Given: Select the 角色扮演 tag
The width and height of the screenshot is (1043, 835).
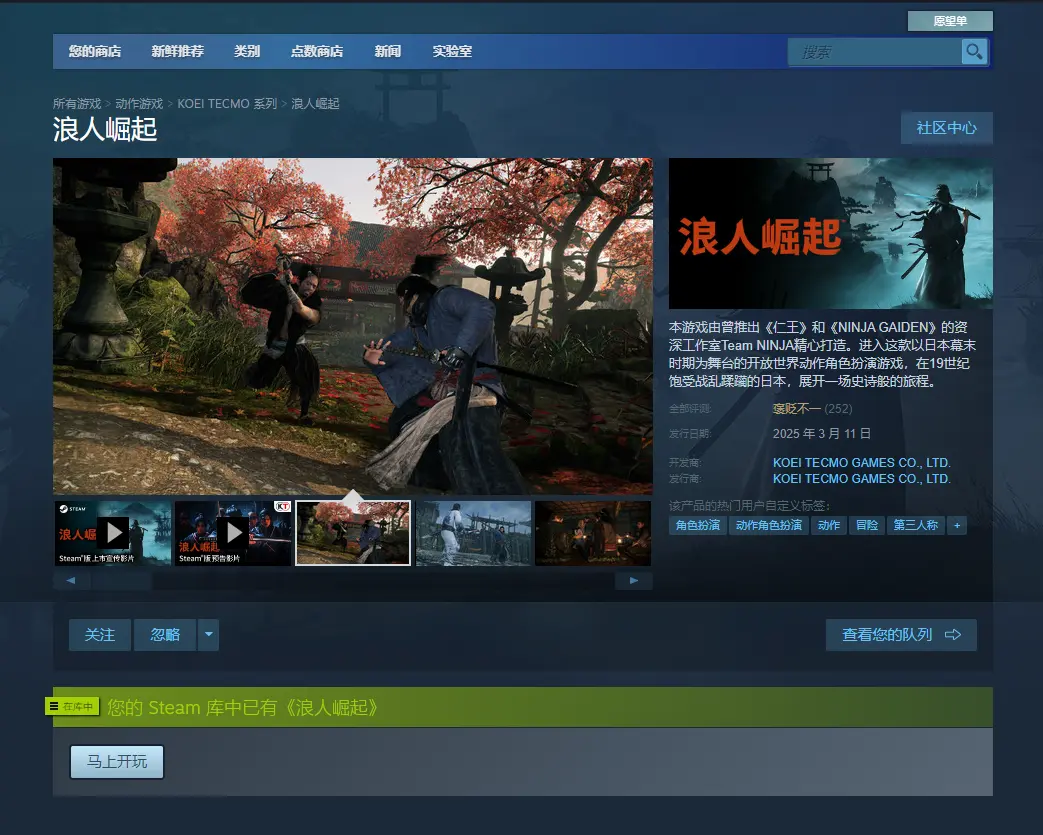Looking at the screenshot, I should click(x=698, y=525).
